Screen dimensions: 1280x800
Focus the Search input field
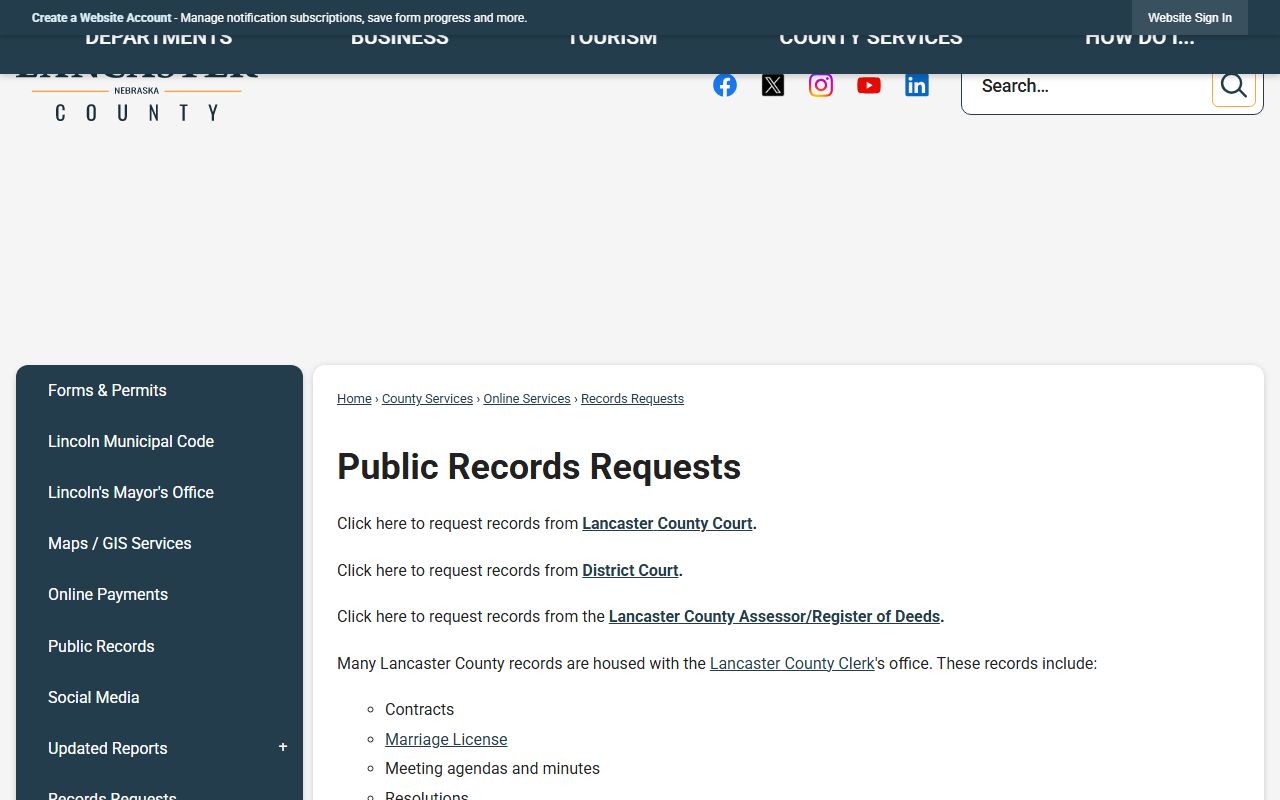pyautogui.click(x=1088, y=86)
